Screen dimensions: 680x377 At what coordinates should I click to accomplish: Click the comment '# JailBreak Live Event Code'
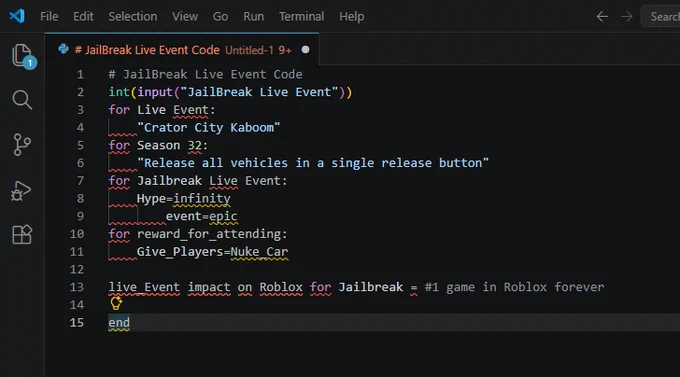(206, 74)
